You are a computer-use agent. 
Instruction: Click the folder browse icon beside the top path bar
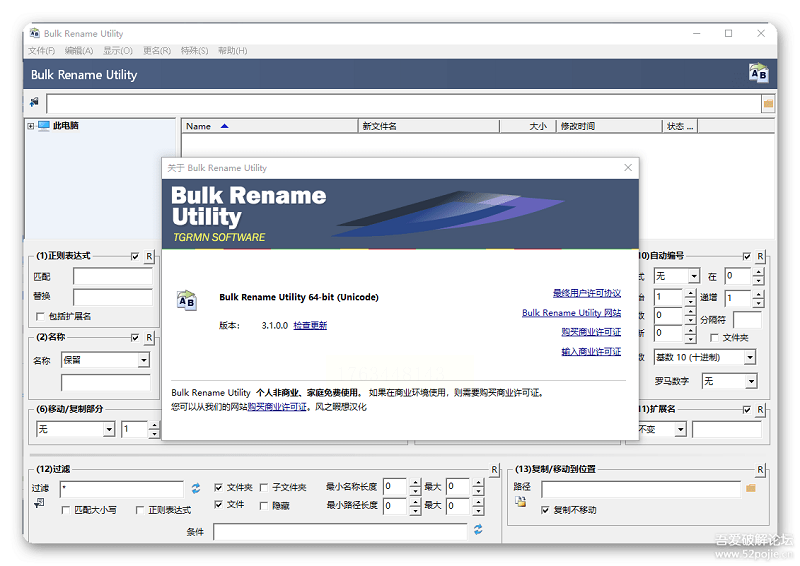pyautogui.click(x=768, y=103)
